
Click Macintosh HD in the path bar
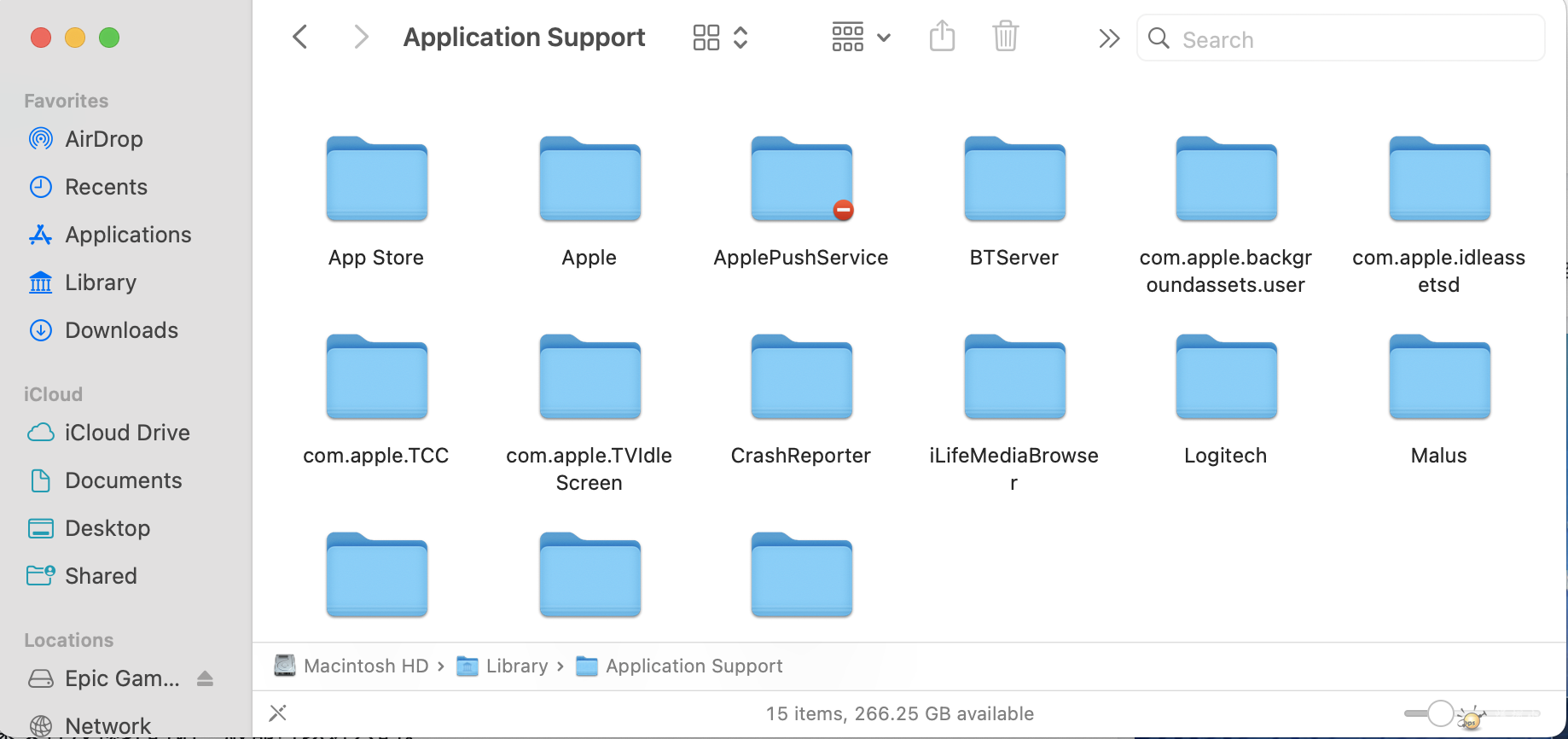click(365, 666)
